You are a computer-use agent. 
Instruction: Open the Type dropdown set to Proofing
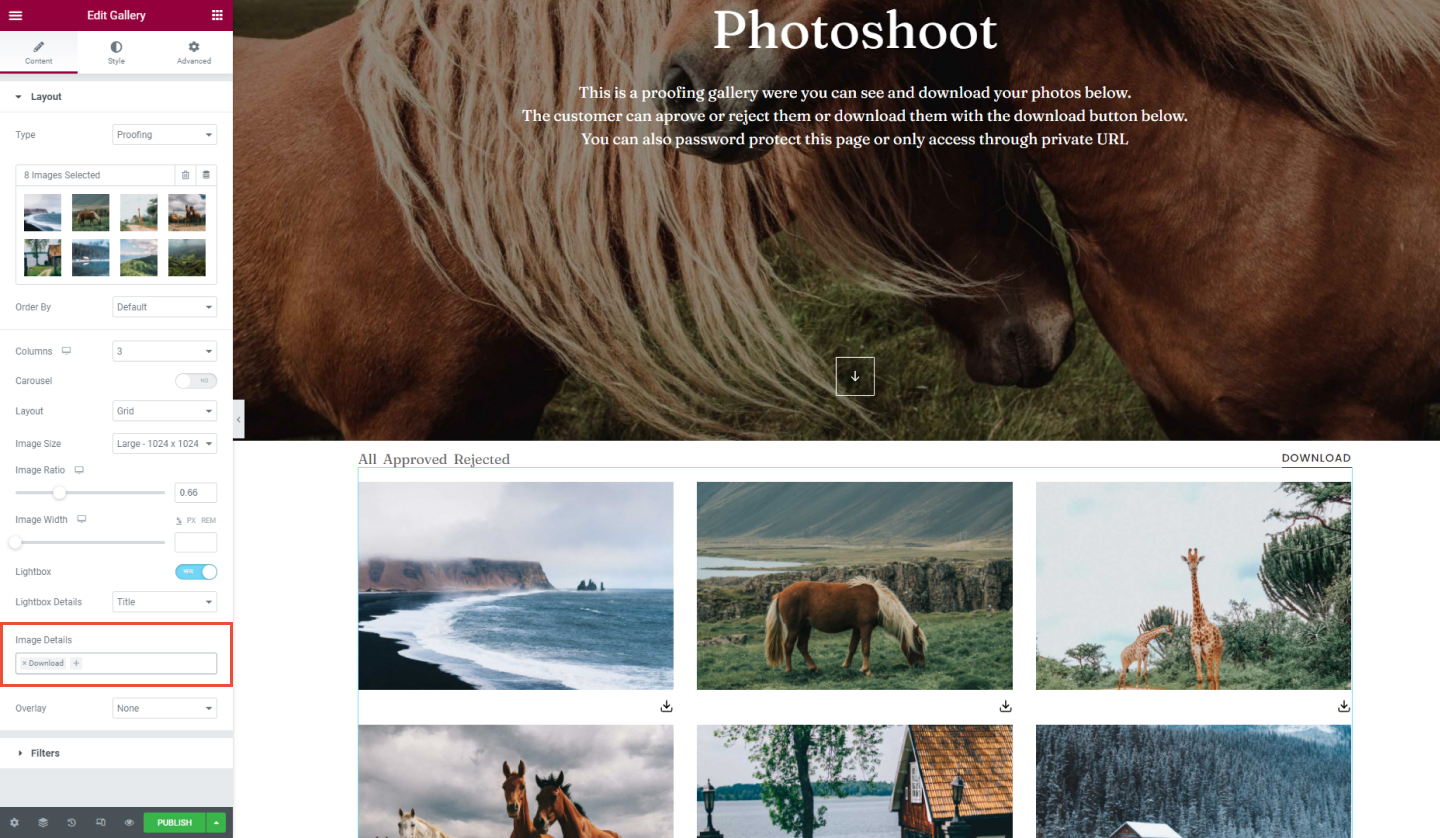165,135
